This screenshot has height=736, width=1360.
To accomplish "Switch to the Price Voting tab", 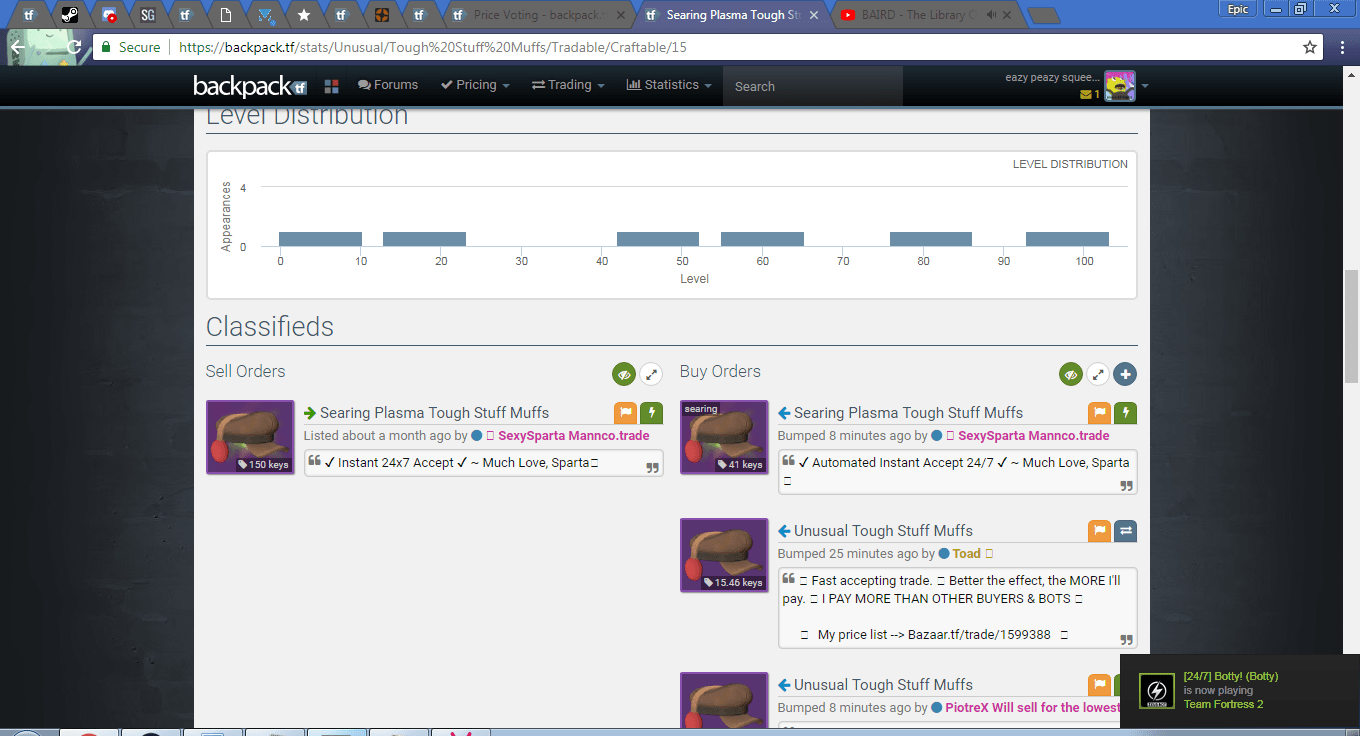I will pos(538,15).
